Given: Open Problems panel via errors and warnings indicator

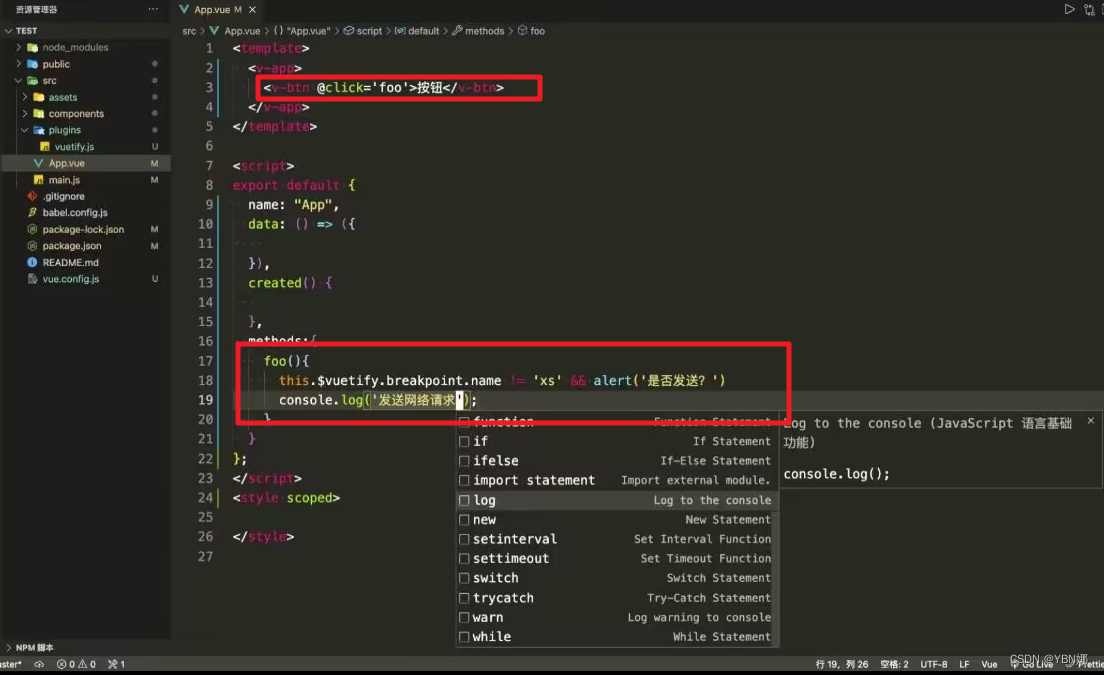Looking at the screenshot, I should [x=75, y=663].
